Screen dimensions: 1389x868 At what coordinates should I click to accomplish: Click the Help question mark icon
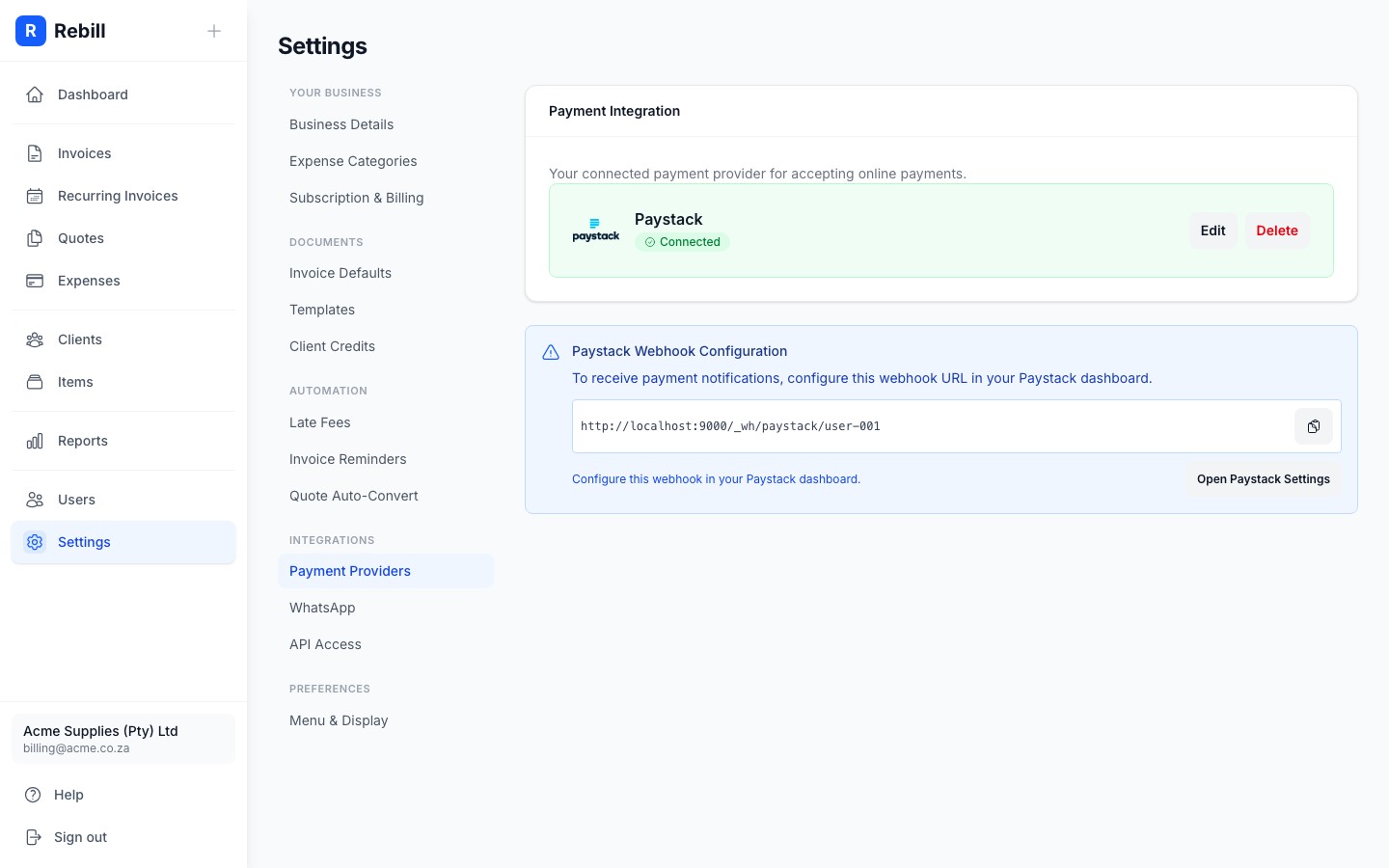[x=35, y=795]
